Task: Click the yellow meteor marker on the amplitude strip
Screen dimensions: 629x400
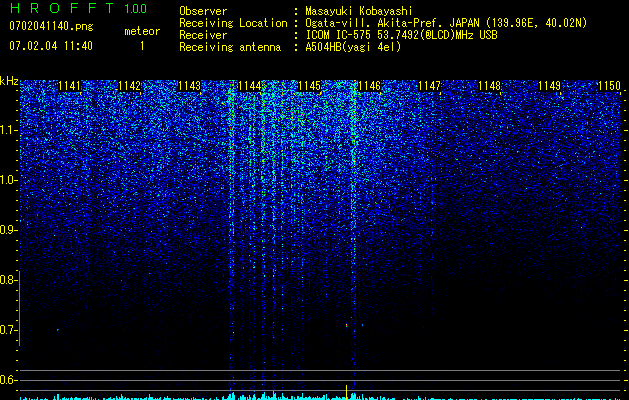Action: tap(346, 392)
